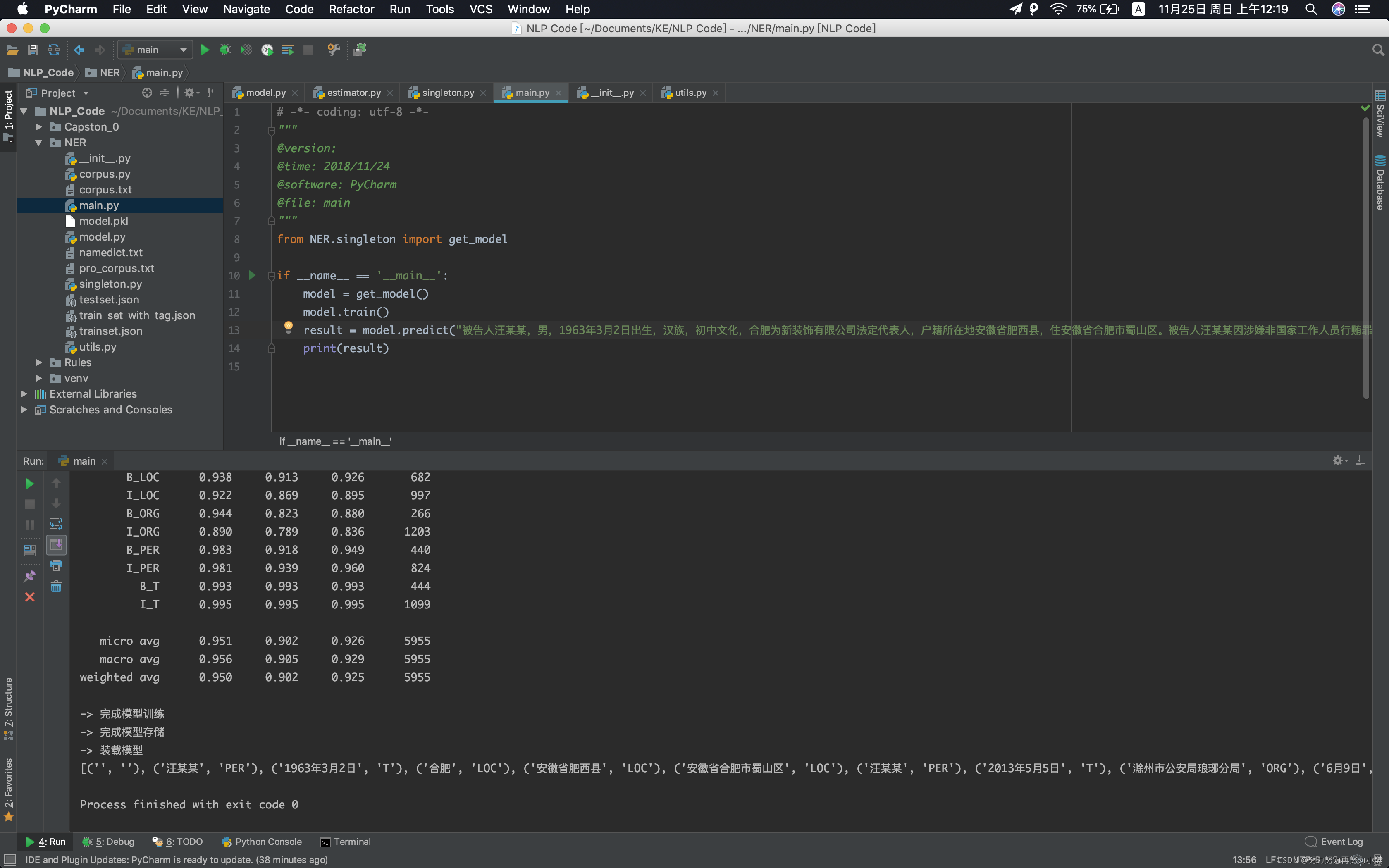Click the Run with Coverage icon
1389x868 pixels.
246,50
